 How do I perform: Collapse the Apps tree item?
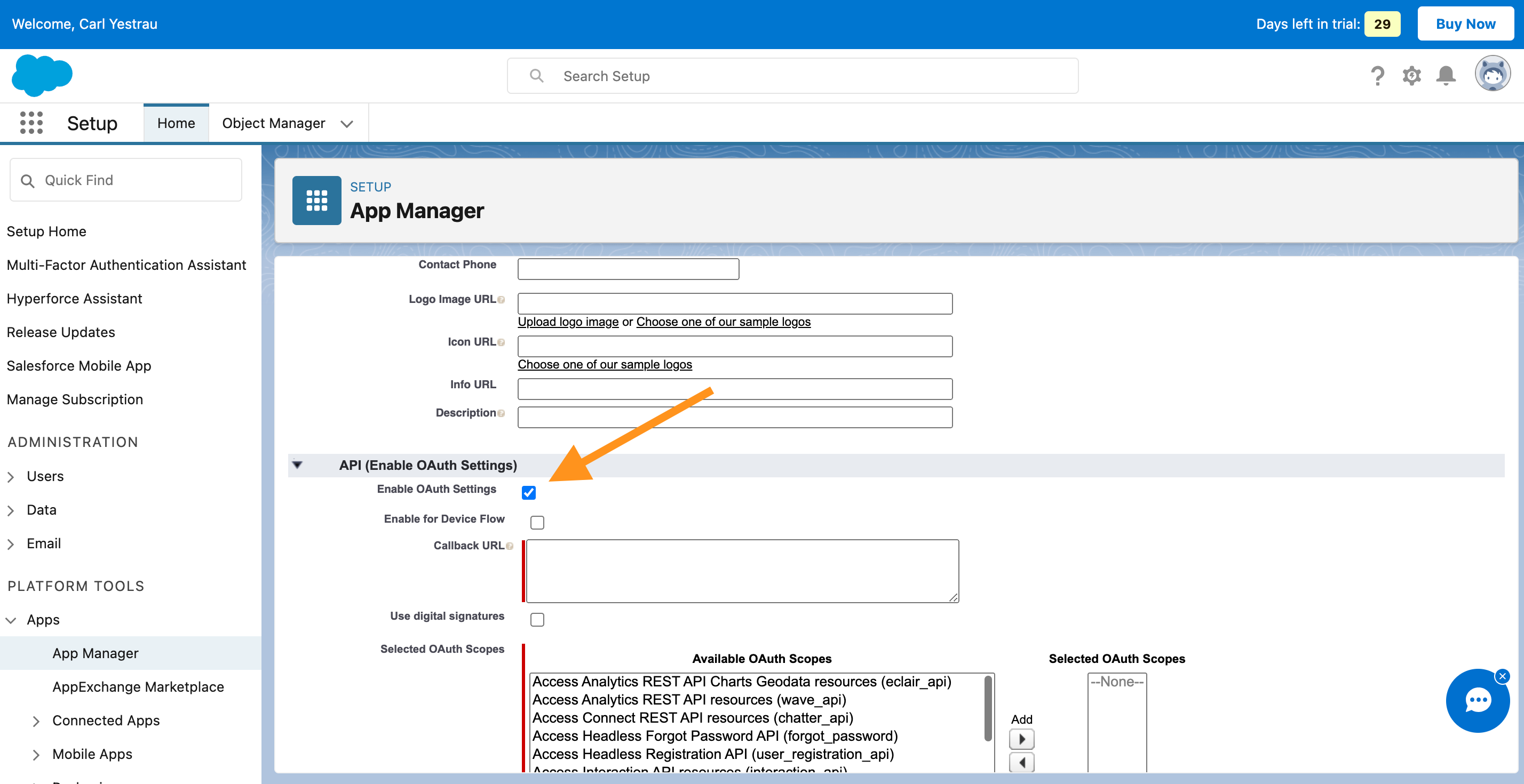[11, 620]
